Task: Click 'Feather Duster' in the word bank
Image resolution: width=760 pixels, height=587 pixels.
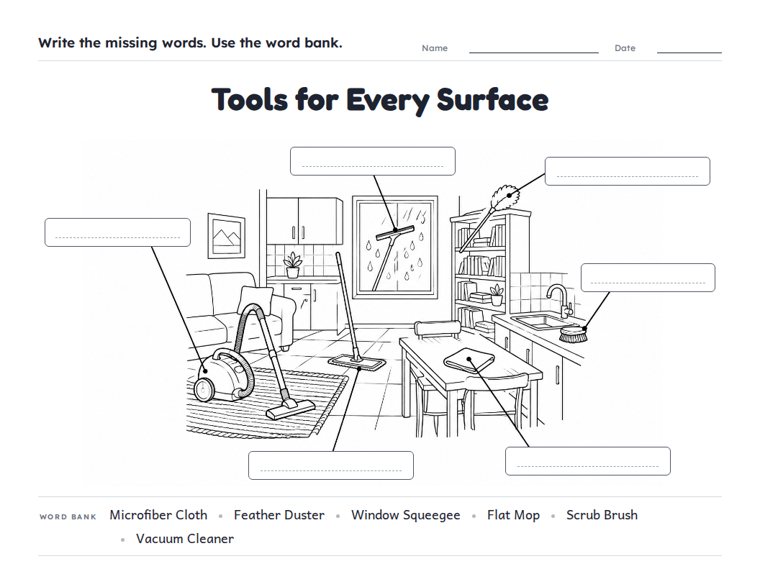Action: [x=279, y=515]
